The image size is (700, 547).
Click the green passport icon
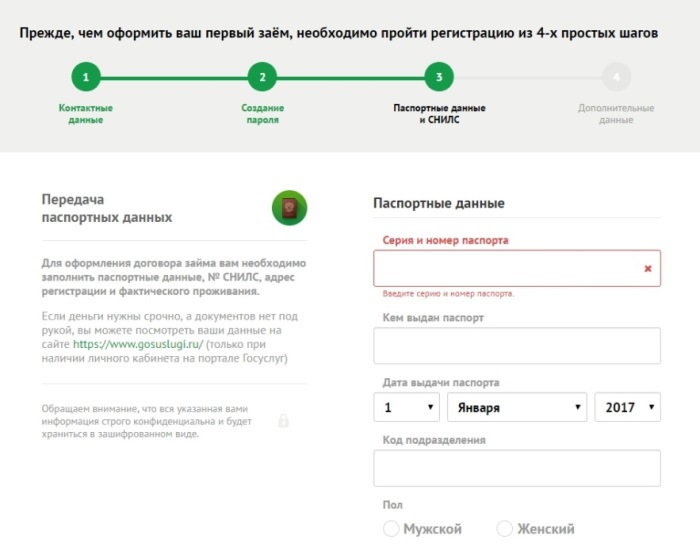tap(289, 208)
